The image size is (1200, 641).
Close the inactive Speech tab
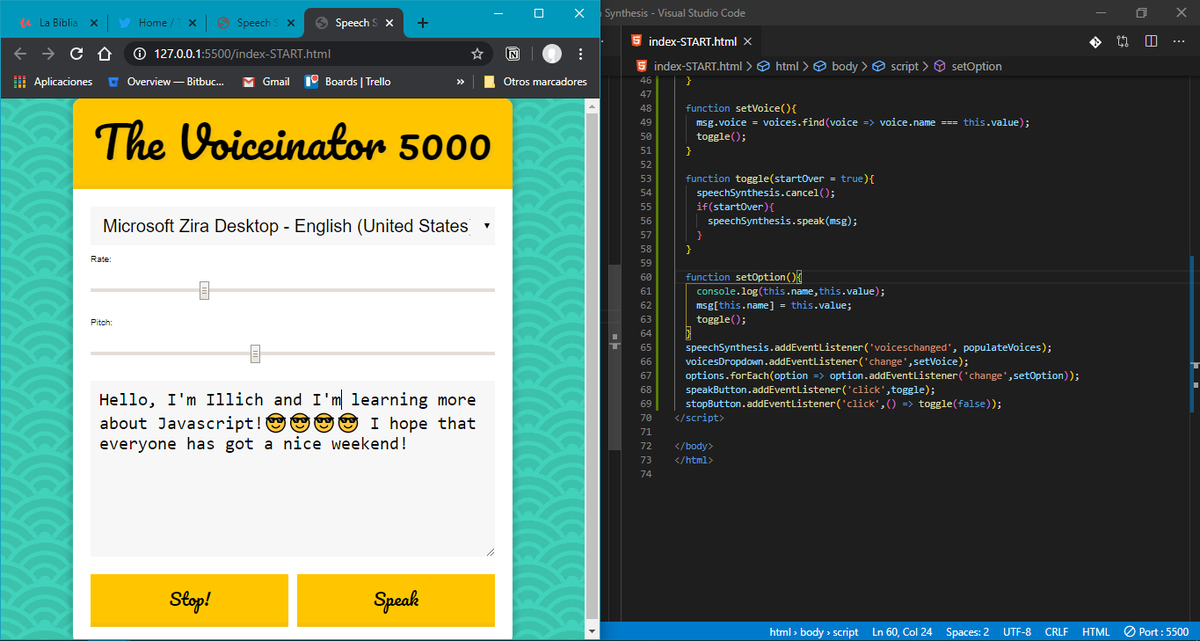291,23
